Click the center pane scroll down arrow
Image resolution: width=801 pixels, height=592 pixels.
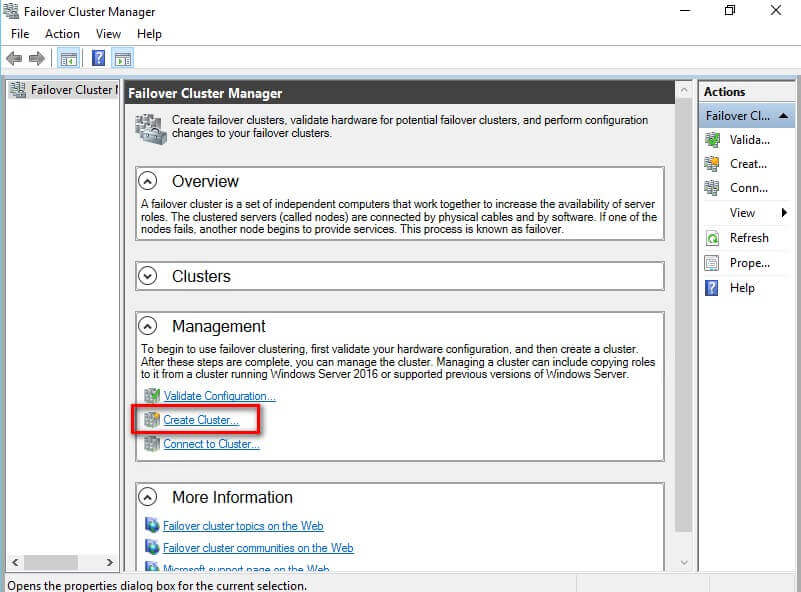(x=684, y=562)
